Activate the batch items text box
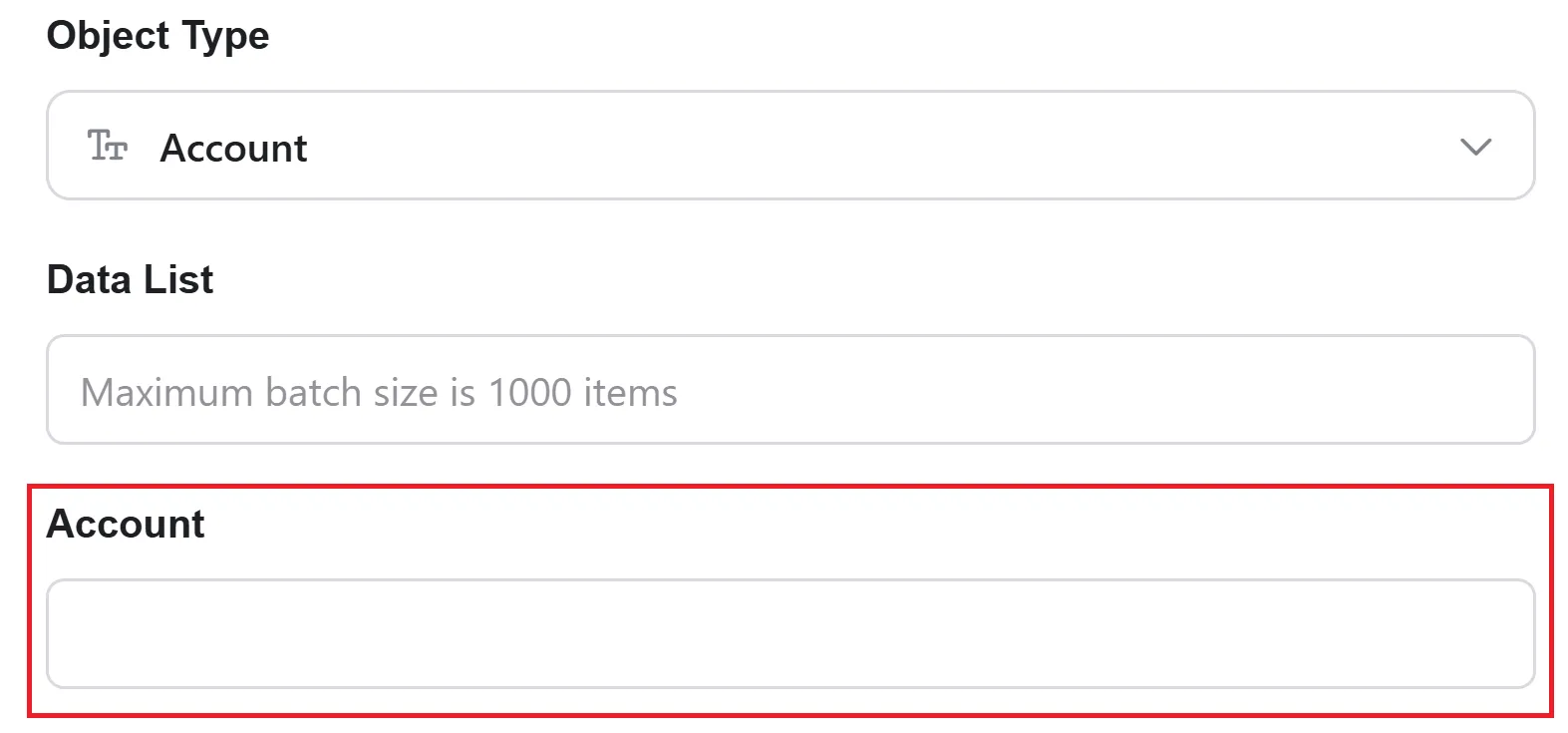This screenshot has width=1568, height=733. click(790, 390)
